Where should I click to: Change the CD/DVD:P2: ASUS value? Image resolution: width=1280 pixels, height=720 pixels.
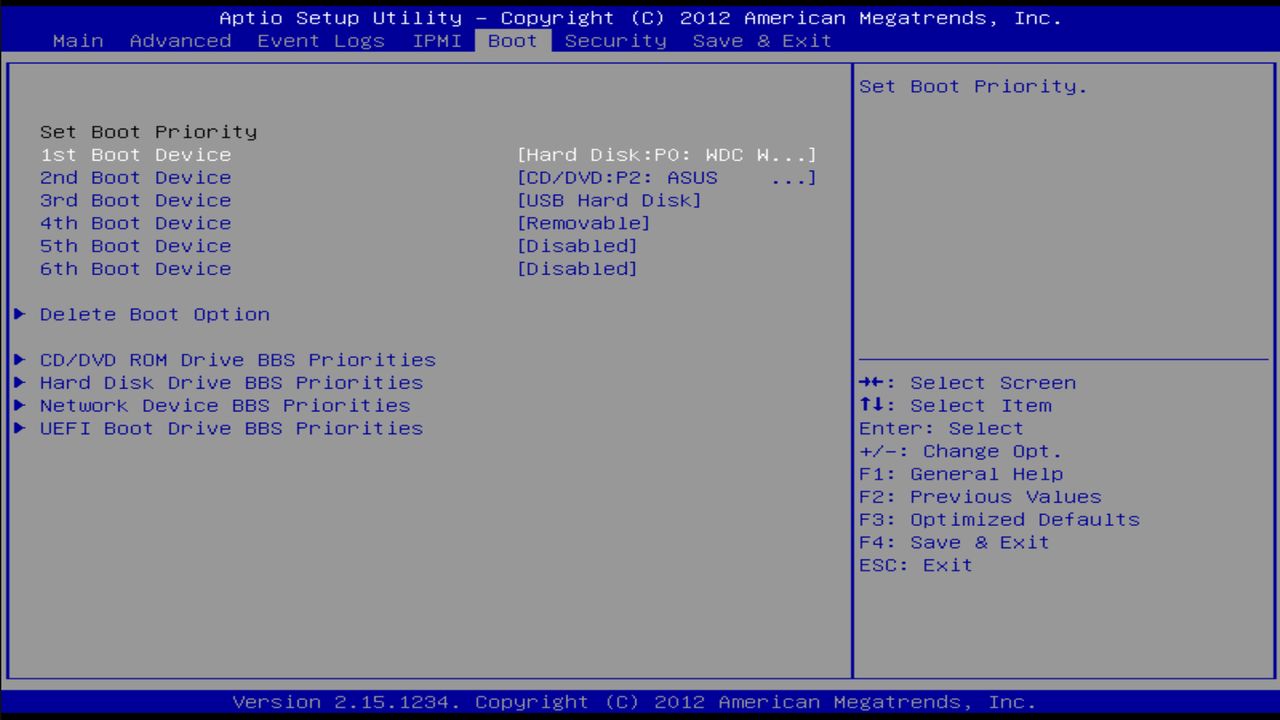click(x=667, y=178)
